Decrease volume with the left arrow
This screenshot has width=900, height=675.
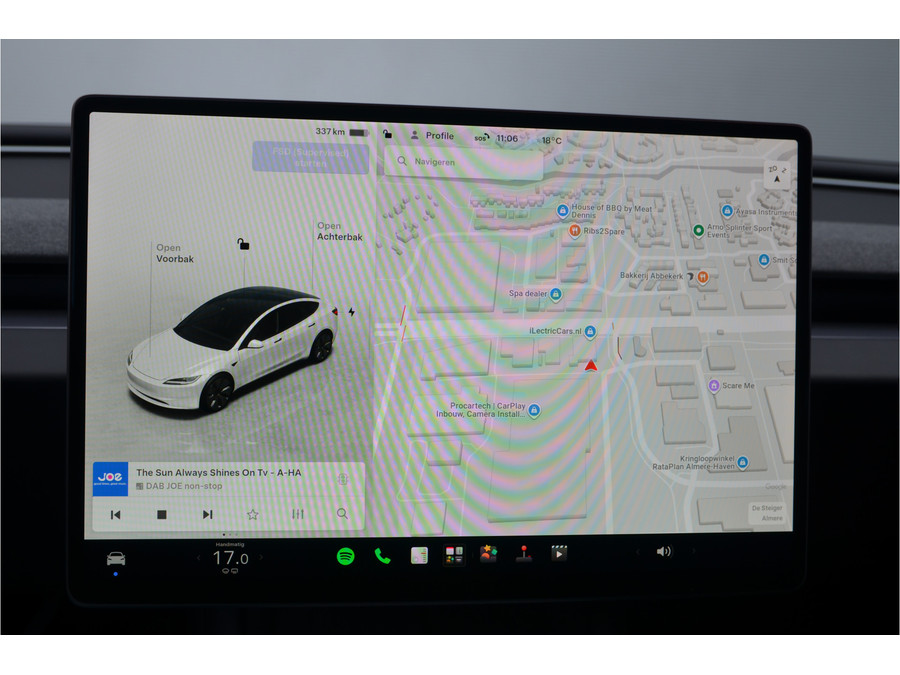coord(637,552)
